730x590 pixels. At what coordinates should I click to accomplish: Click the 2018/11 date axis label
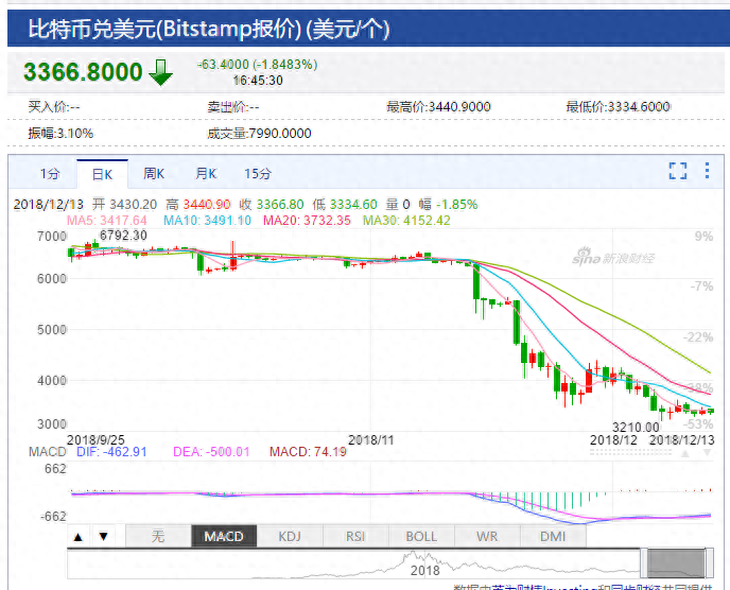[371, 440]
